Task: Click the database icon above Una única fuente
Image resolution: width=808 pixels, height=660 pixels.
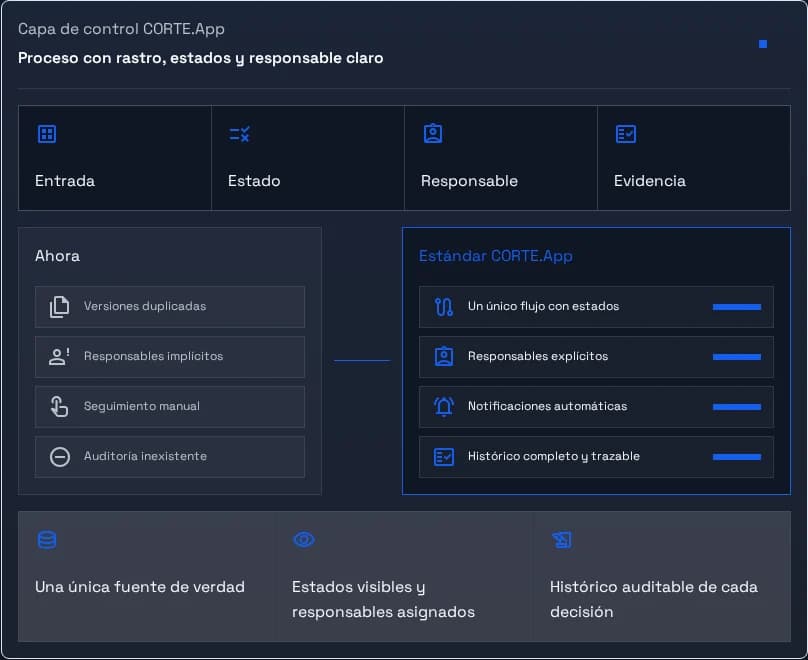Action: 47,540
